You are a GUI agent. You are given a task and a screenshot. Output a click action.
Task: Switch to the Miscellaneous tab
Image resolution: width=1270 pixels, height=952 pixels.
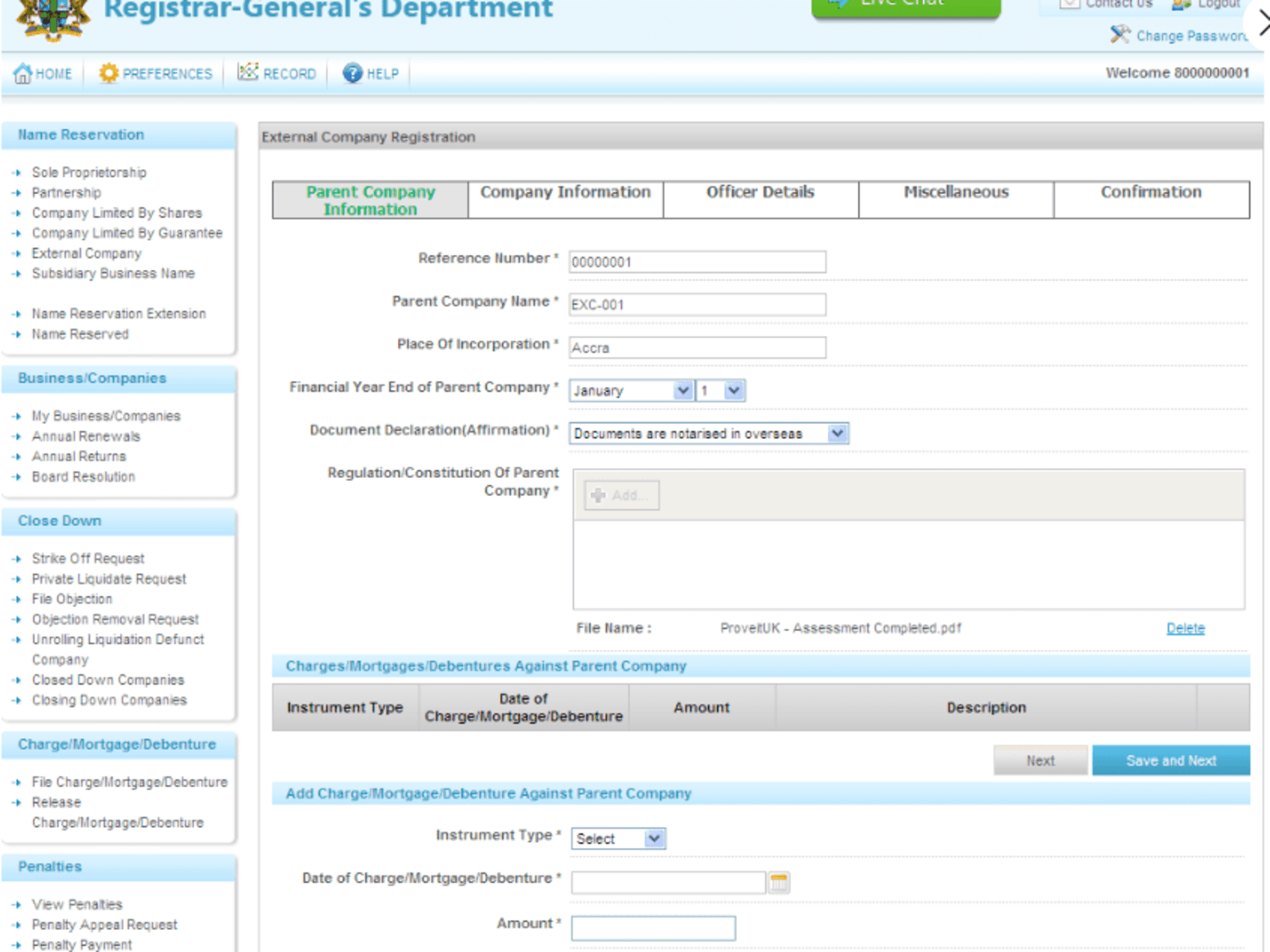[956, 200]
